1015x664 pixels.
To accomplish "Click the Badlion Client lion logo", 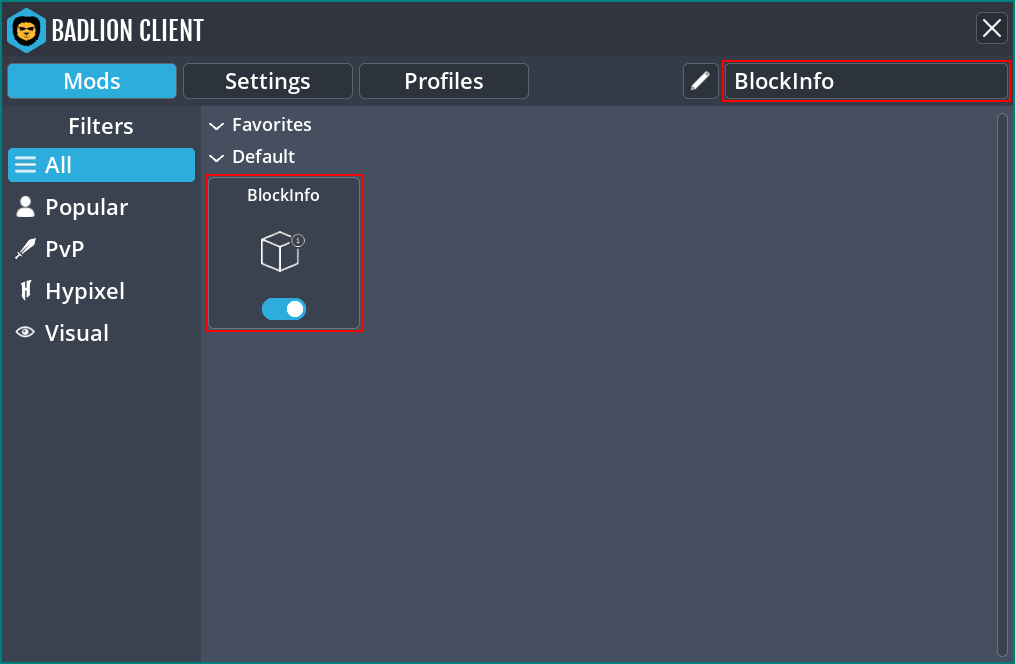I will (x=26, y=30).
